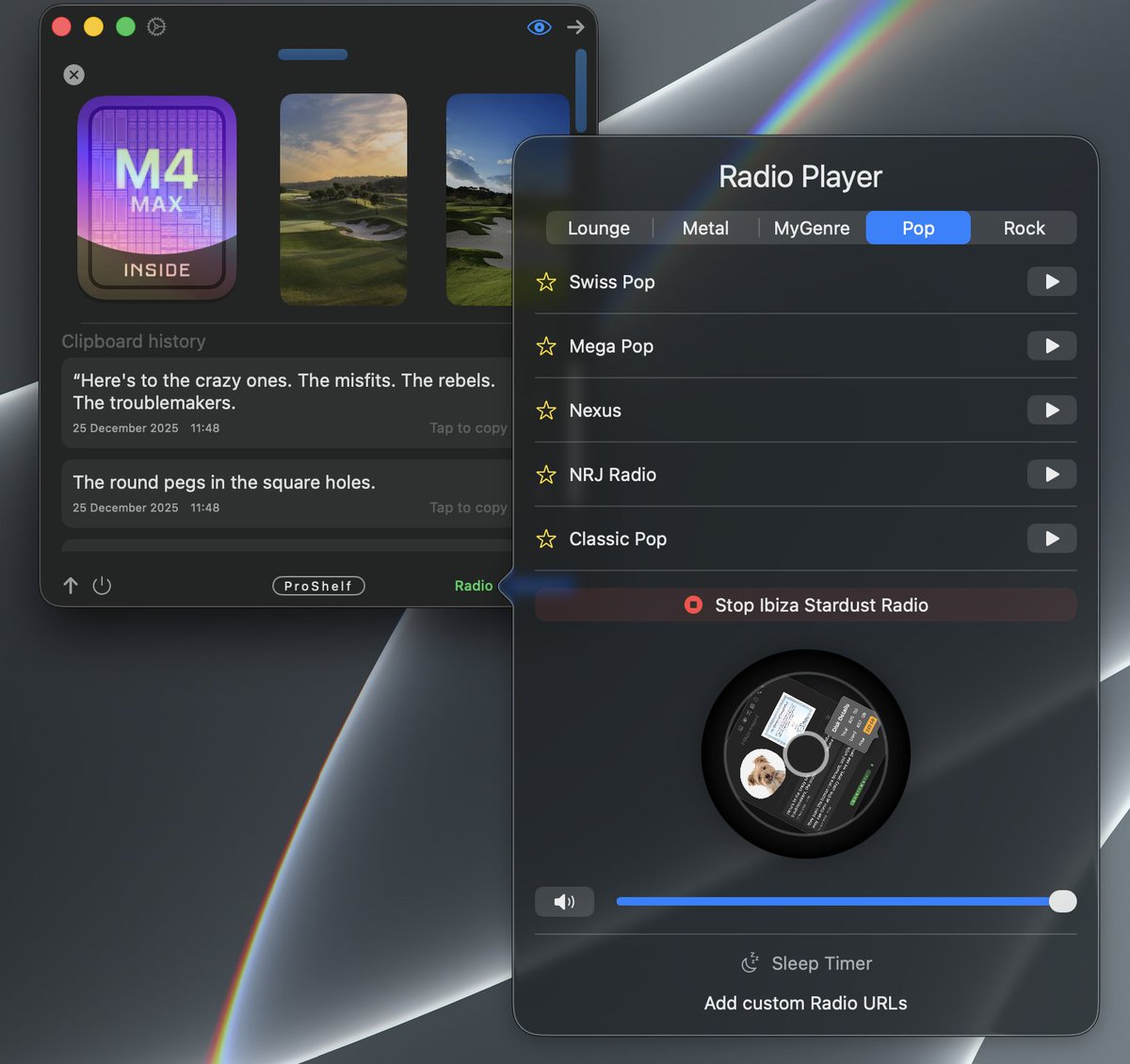Stop Ibiza Stardust Radio playback
The height and width of the screenshot is (1064, 1130).
[x=805, y=605]
